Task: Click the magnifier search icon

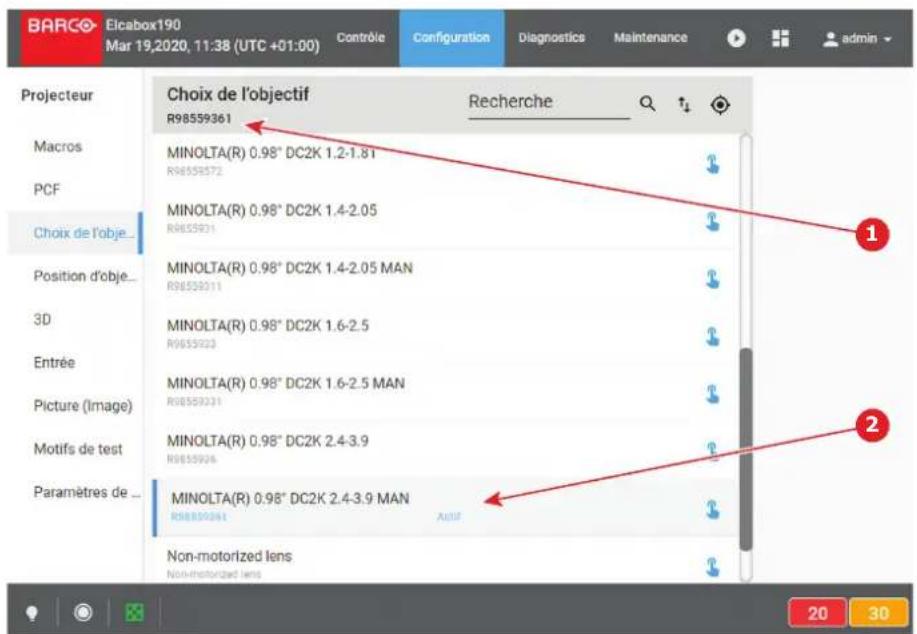Action: coord(647,104)
